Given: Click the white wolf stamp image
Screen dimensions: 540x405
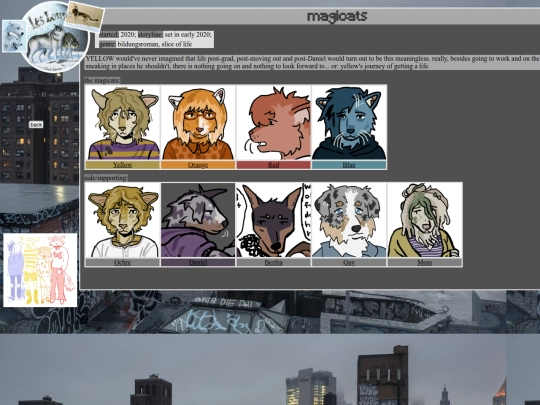Looking at the screenshot, I should (14, 36).
